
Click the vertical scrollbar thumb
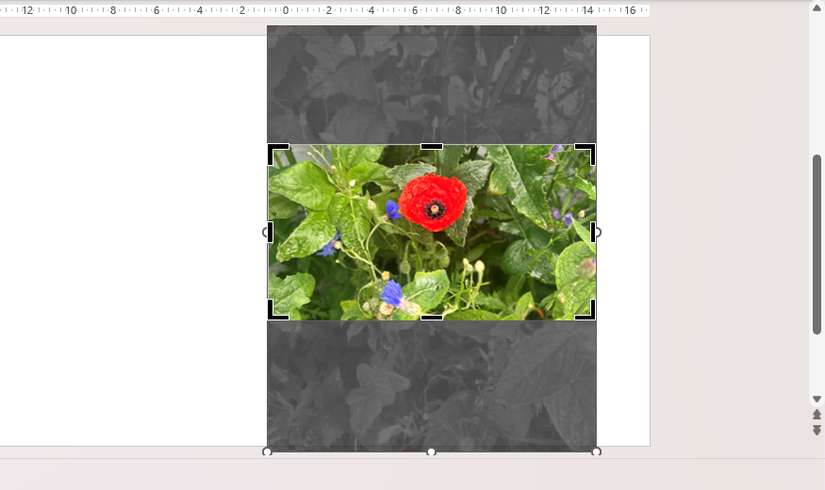[817, 244]
